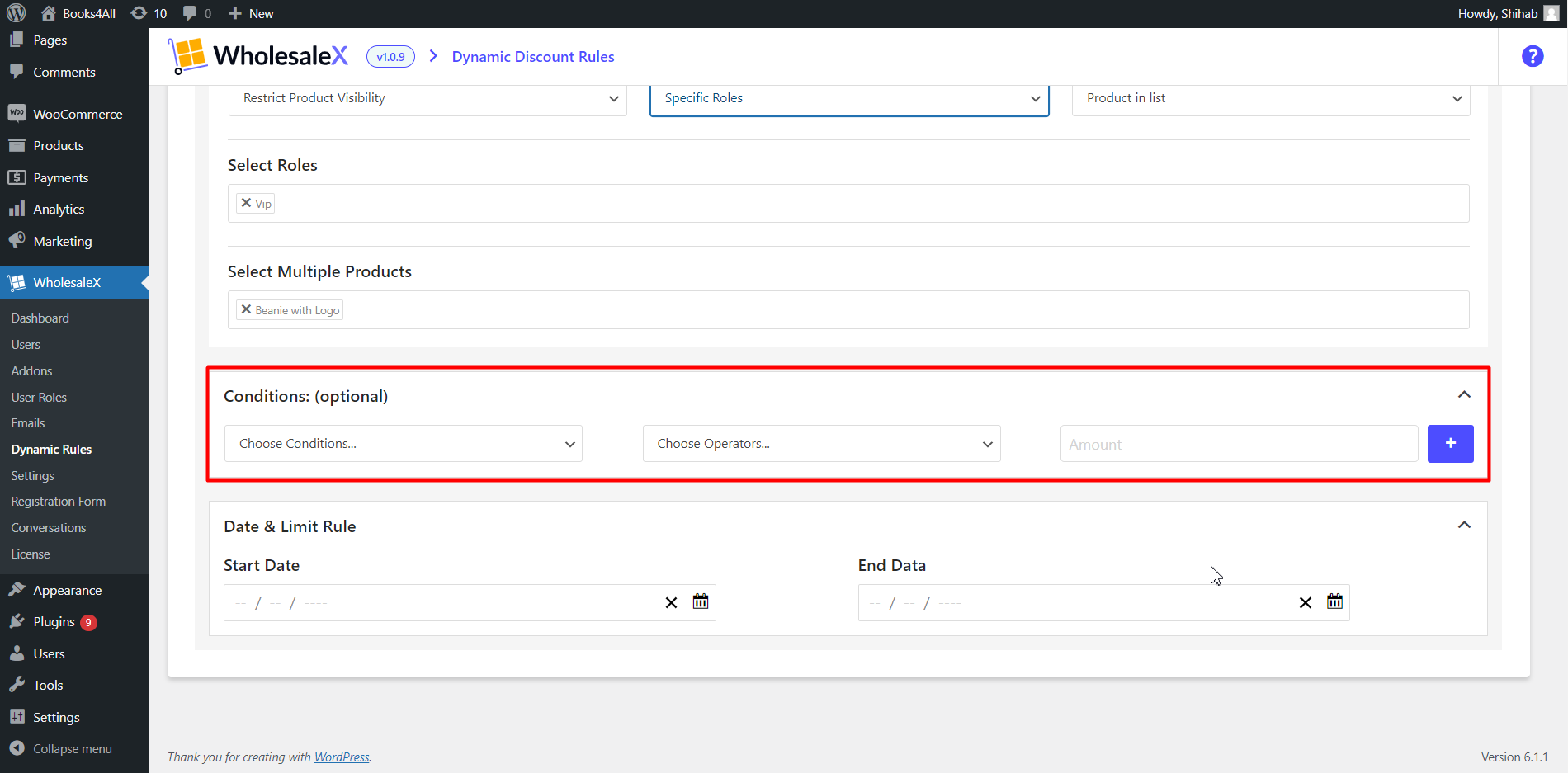
Task: Collapse the Conditions section chevron
Action: click(1464, 394)
